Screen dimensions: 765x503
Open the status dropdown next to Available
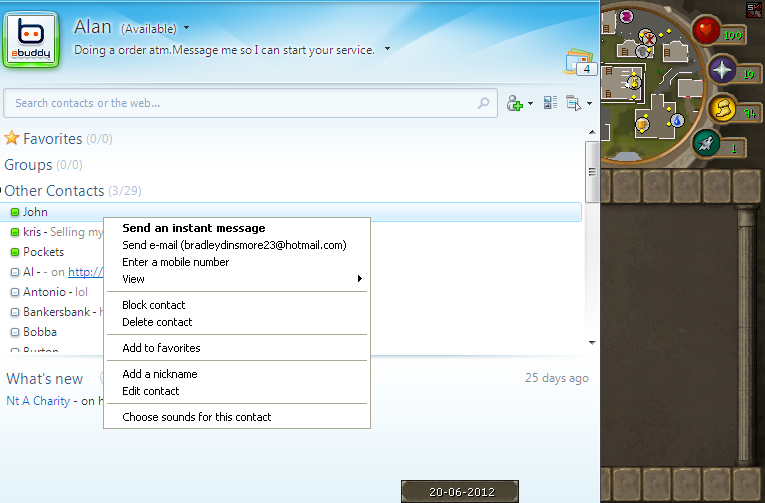(x=186, y=28)
